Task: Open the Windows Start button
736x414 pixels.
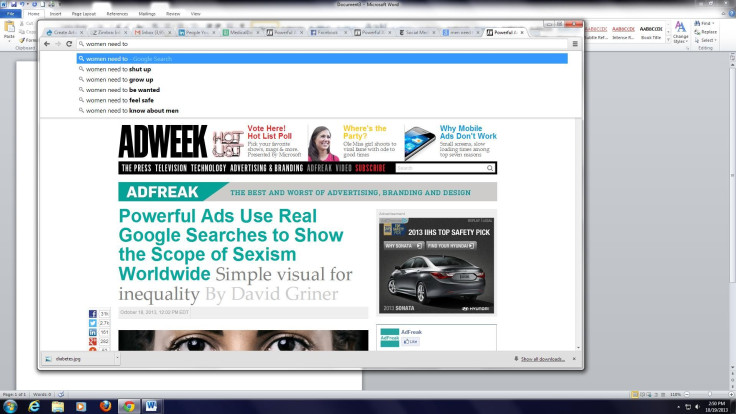Action: [10, 406]
